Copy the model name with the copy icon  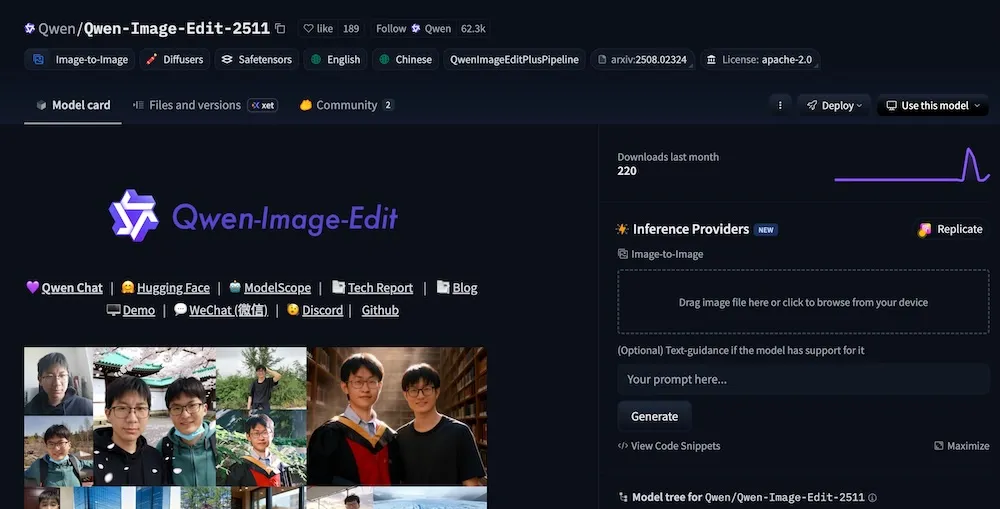coord(280,29)
